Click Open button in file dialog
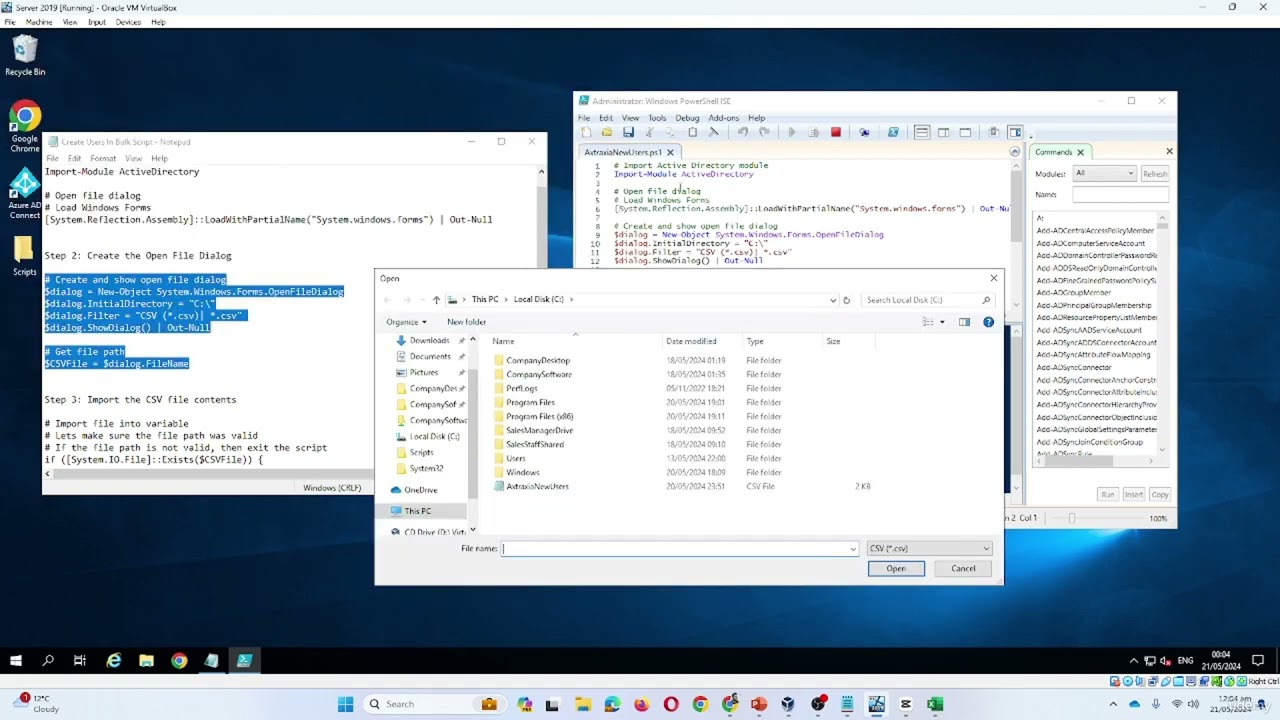 tap(896, 569)
